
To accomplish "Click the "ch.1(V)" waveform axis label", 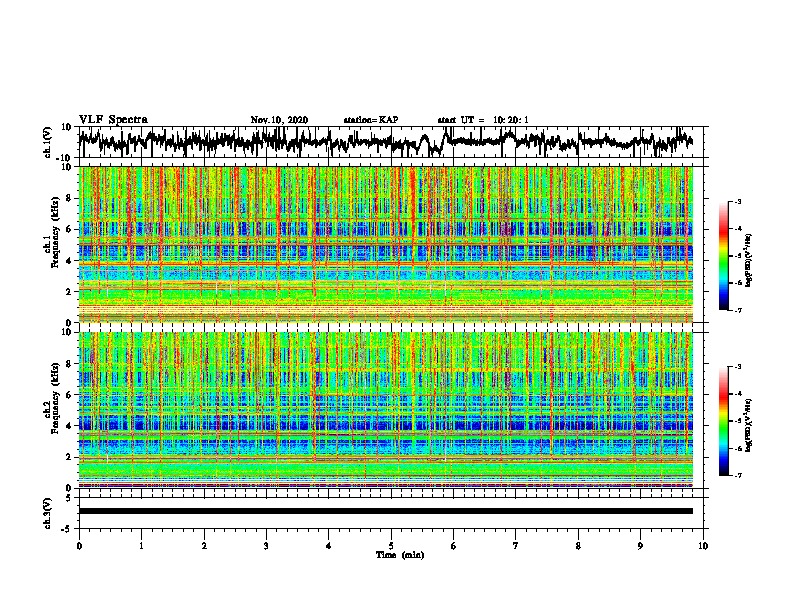I will point(48,142).
